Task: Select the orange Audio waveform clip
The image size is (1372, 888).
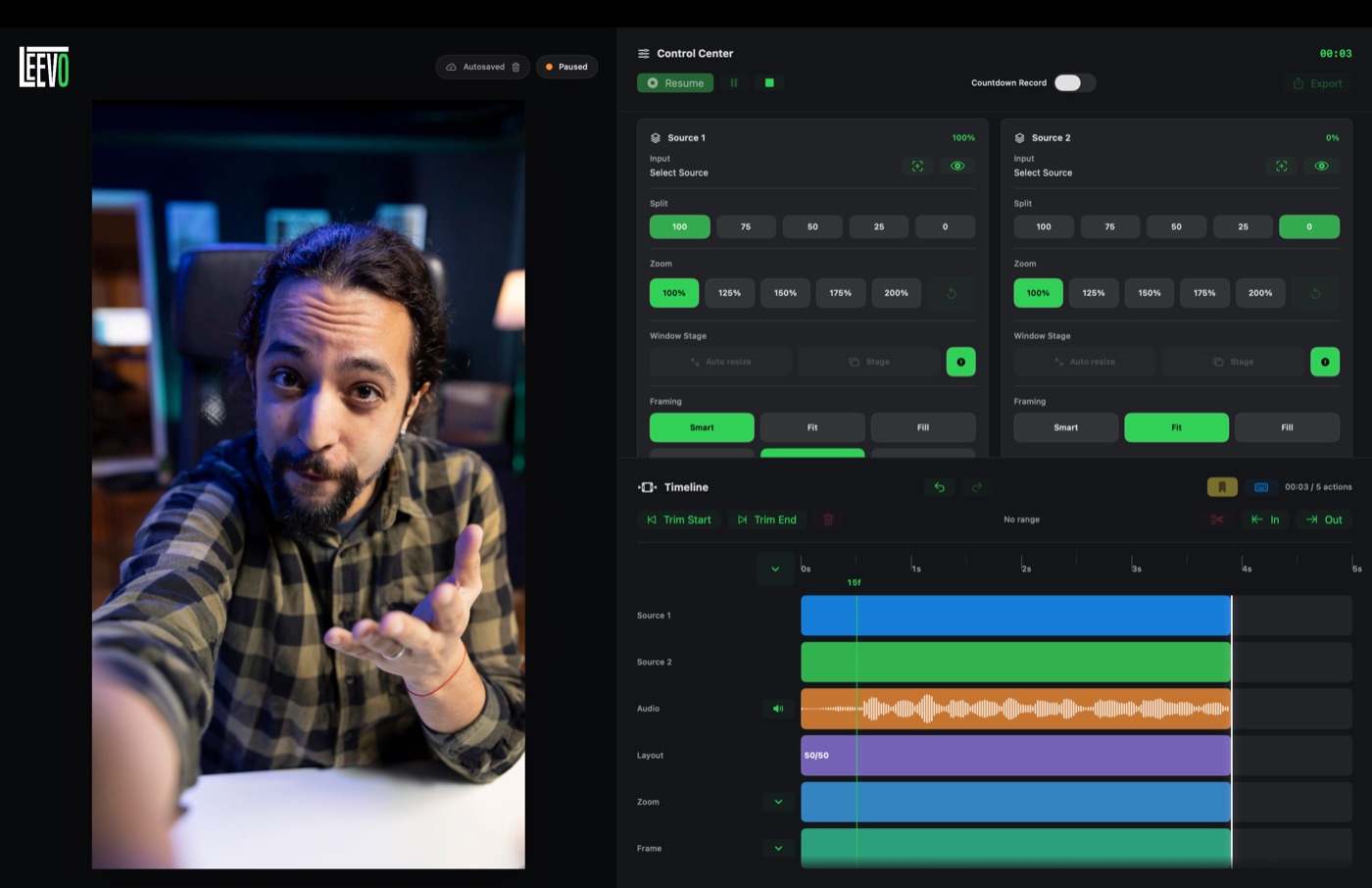Action: point(1015,709)
